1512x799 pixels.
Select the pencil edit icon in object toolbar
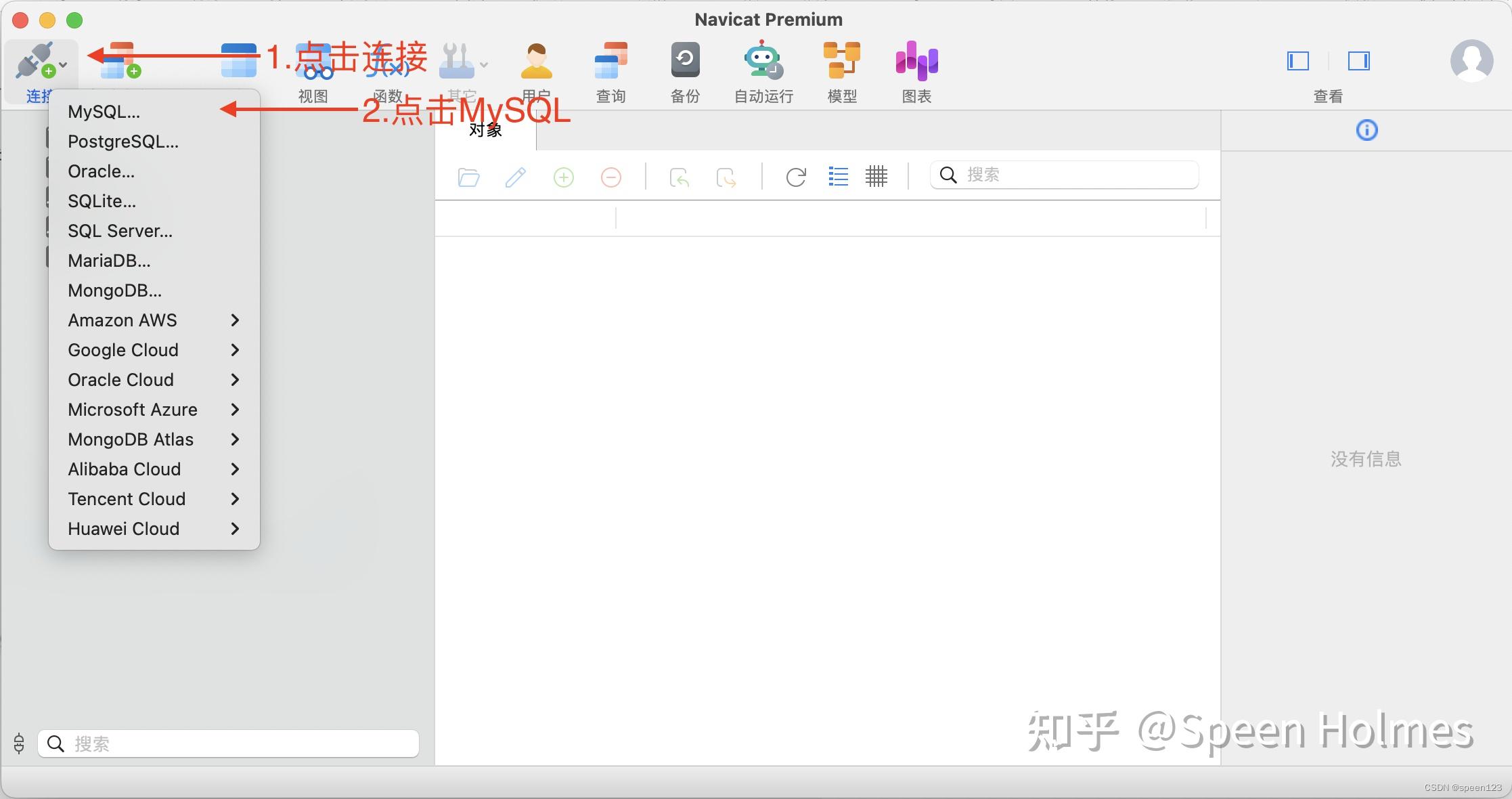(x=515, y=177)
